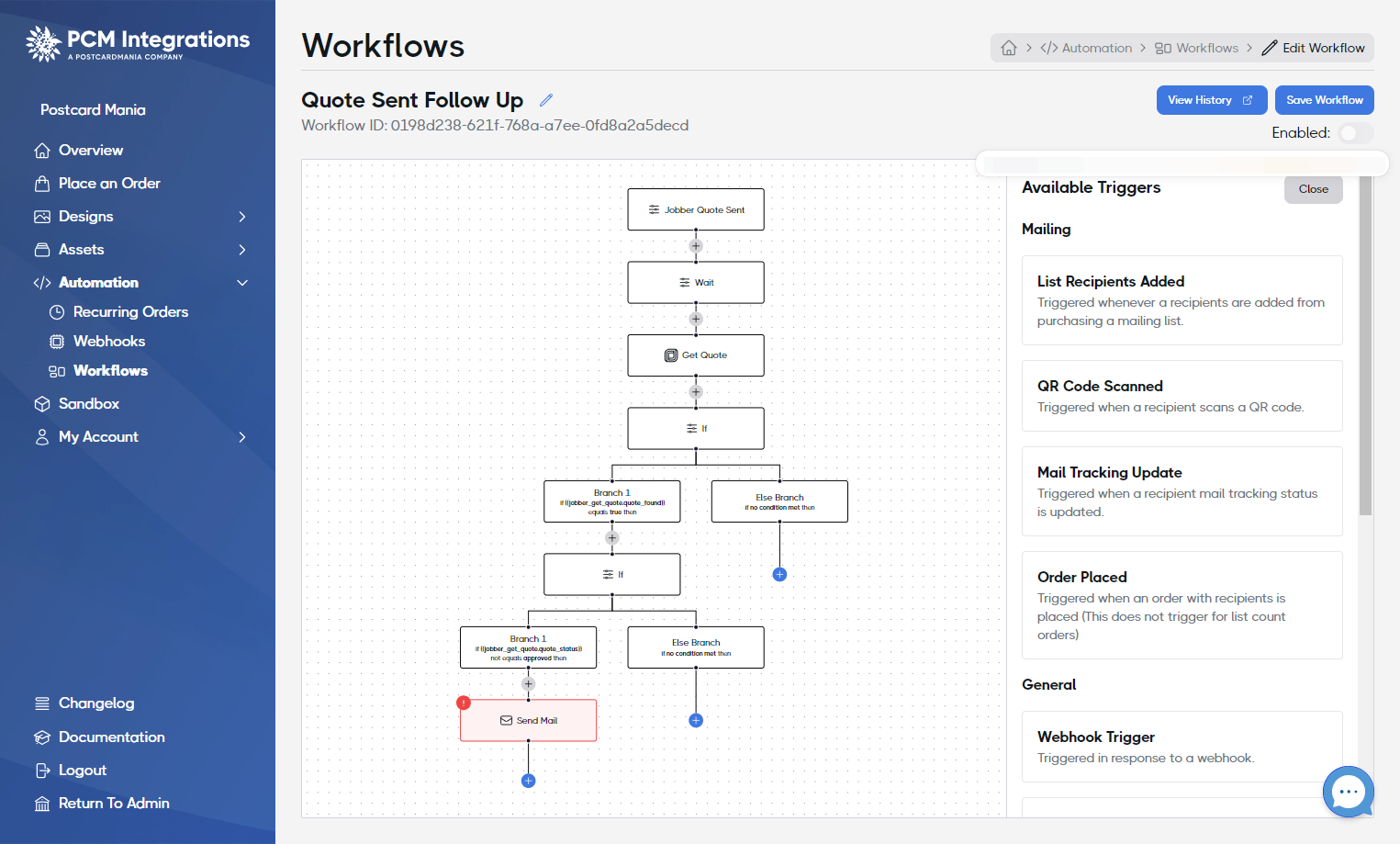The width and height of the screenshot is (1400, 844).
Task: Close the Available Triggers panel
Action: [x=1314, y=189]
